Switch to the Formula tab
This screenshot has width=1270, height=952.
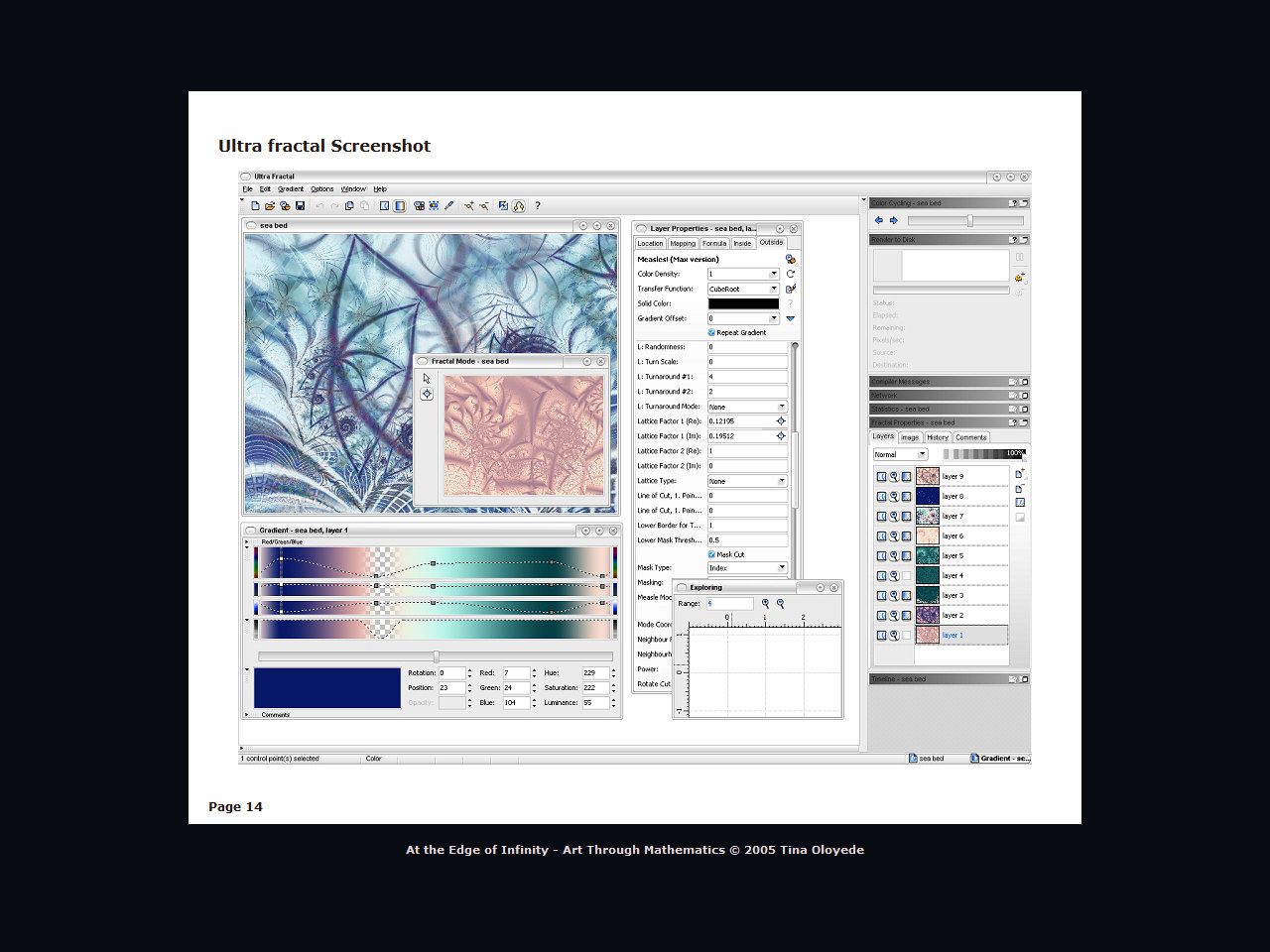click(x=714, y=243)
